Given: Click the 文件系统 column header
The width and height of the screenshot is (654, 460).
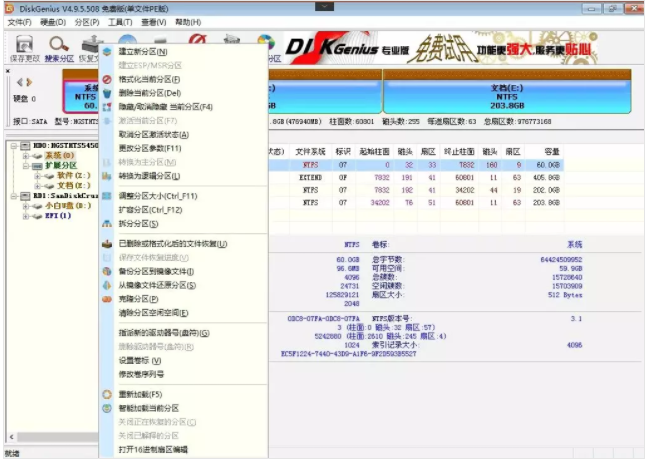Looking at the screenshot, I should click(x=311, y=151).
